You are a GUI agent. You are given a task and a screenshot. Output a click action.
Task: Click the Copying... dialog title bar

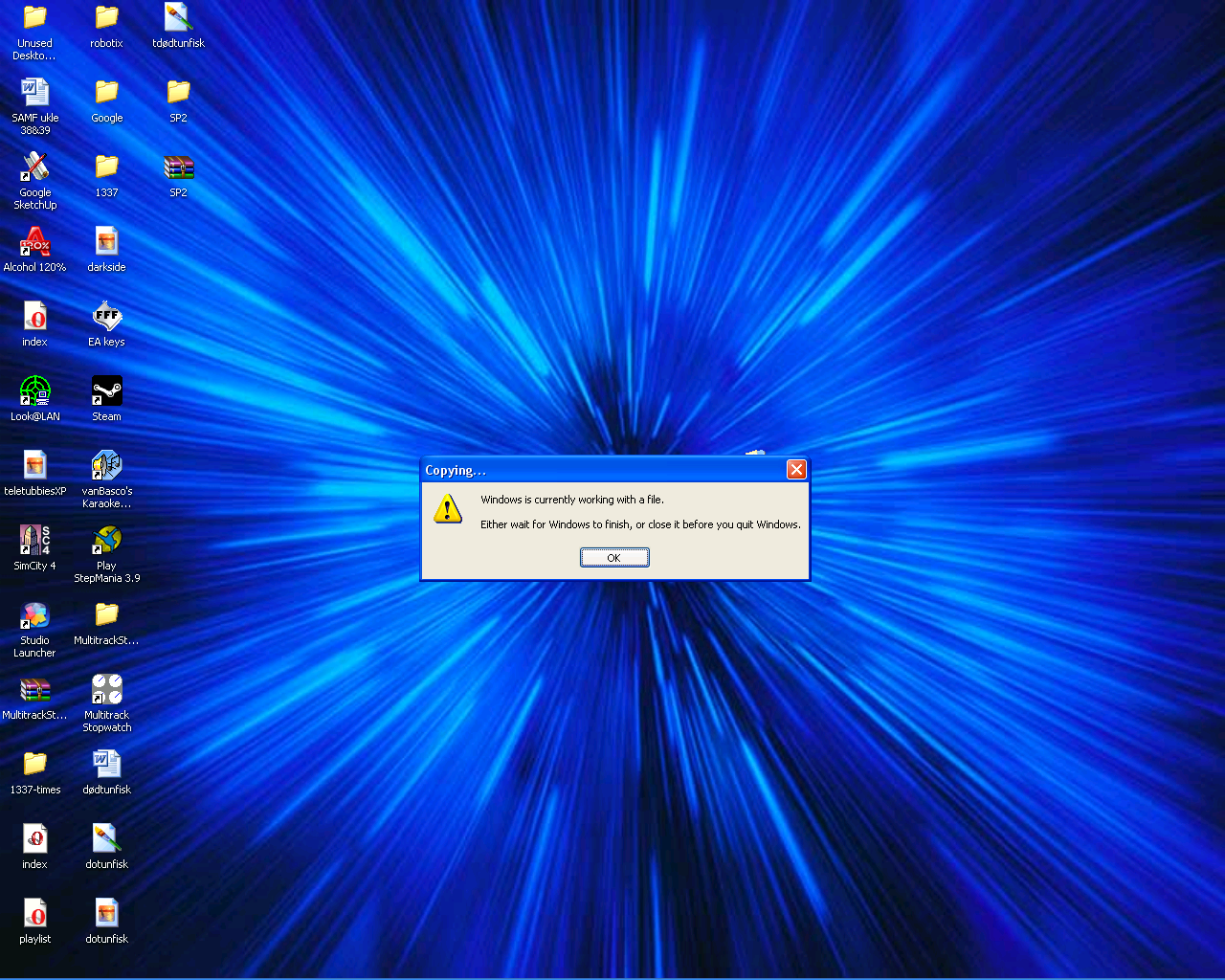(x=614, y=469)
